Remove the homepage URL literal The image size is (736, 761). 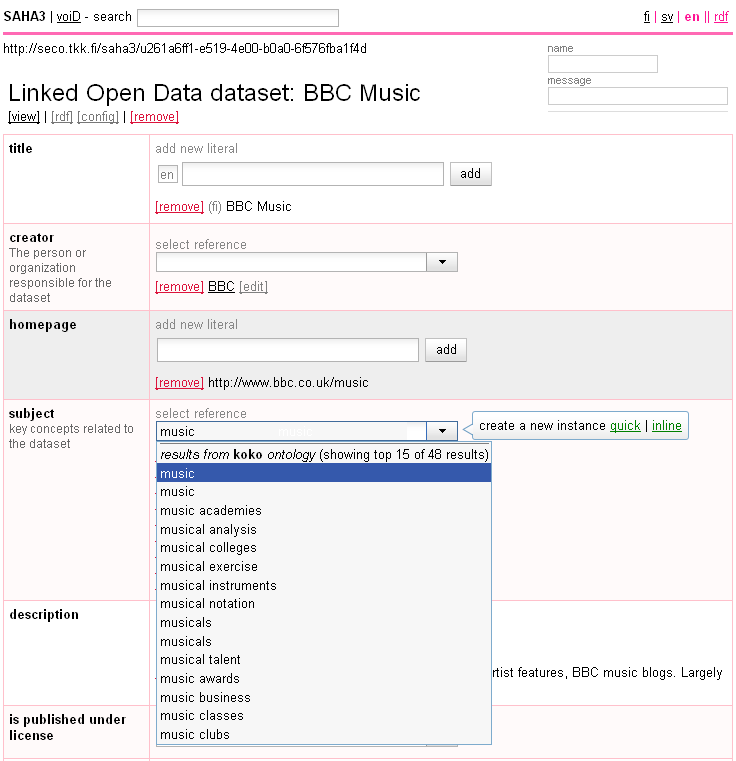coord(179,383)
